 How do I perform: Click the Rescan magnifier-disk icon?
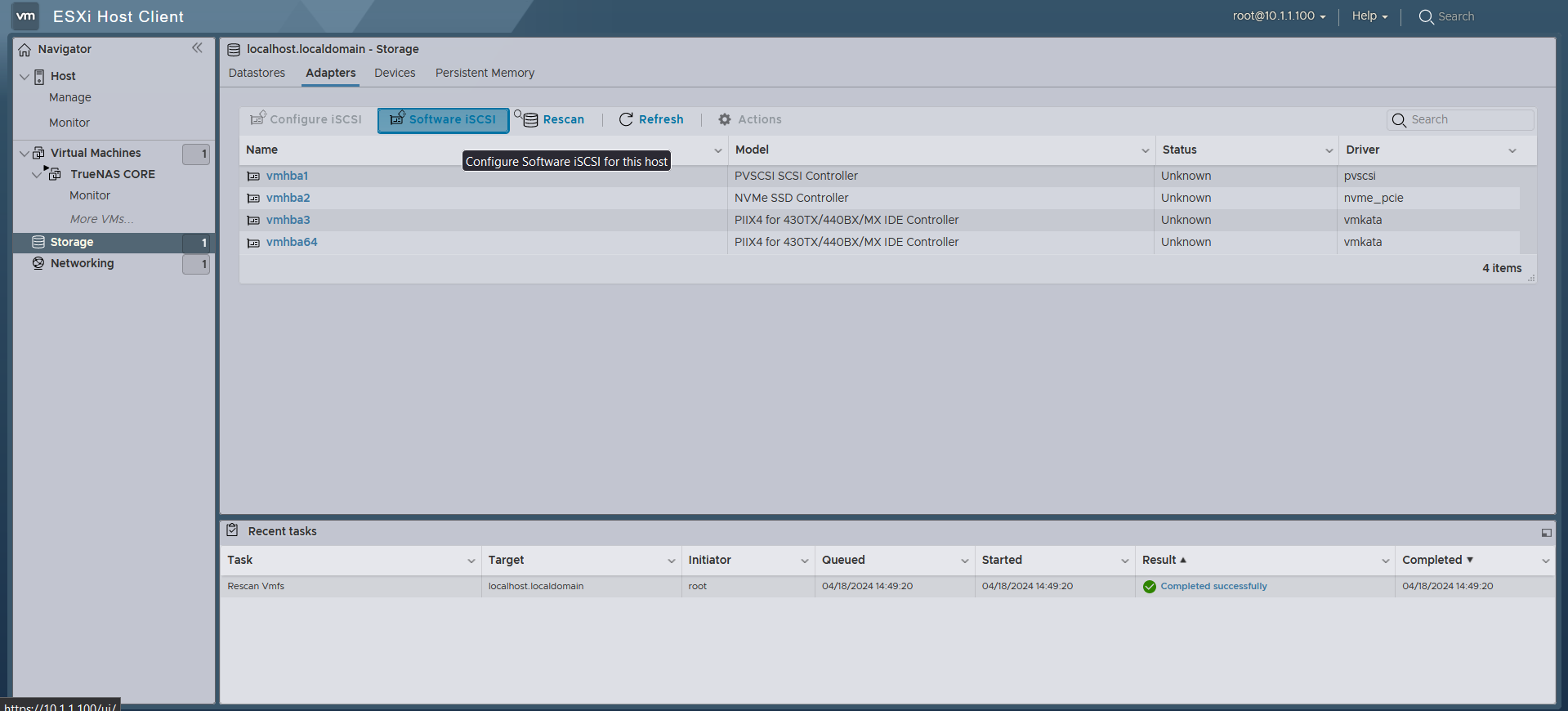pos(526,118)
